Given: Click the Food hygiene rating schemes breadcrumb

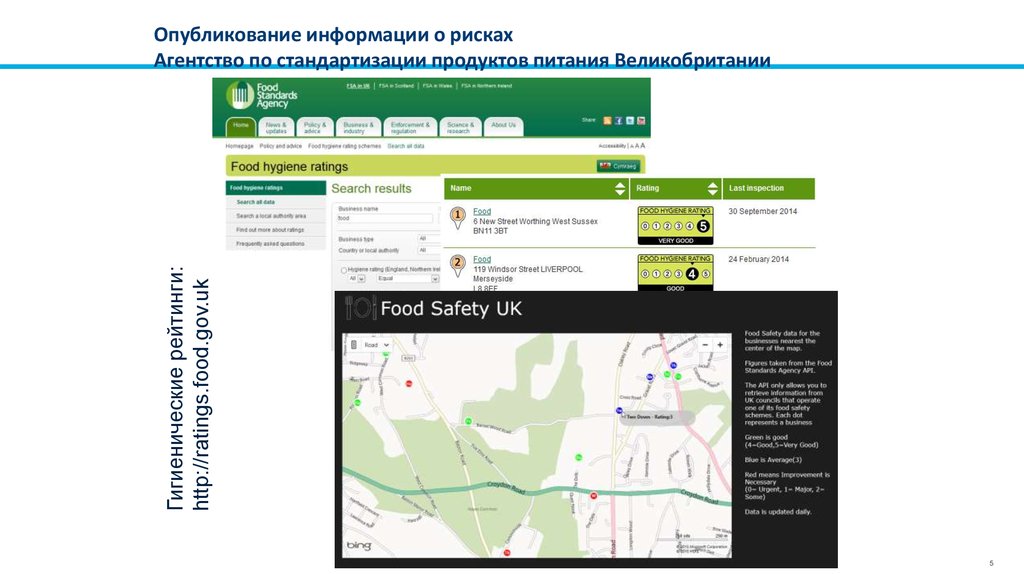Looking at the screenshot, I should (x=344, y=146).
